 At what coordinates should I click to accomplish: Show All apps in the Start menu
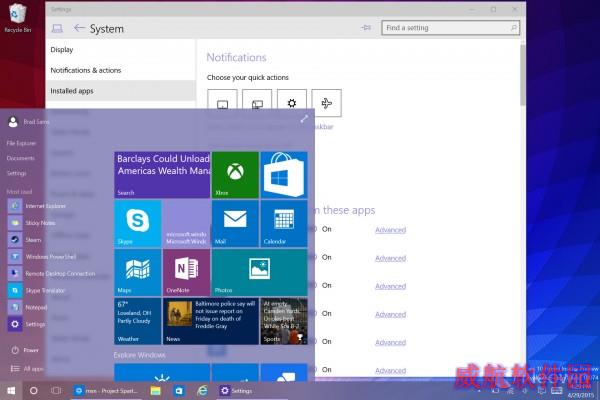(x=27, y=369)
